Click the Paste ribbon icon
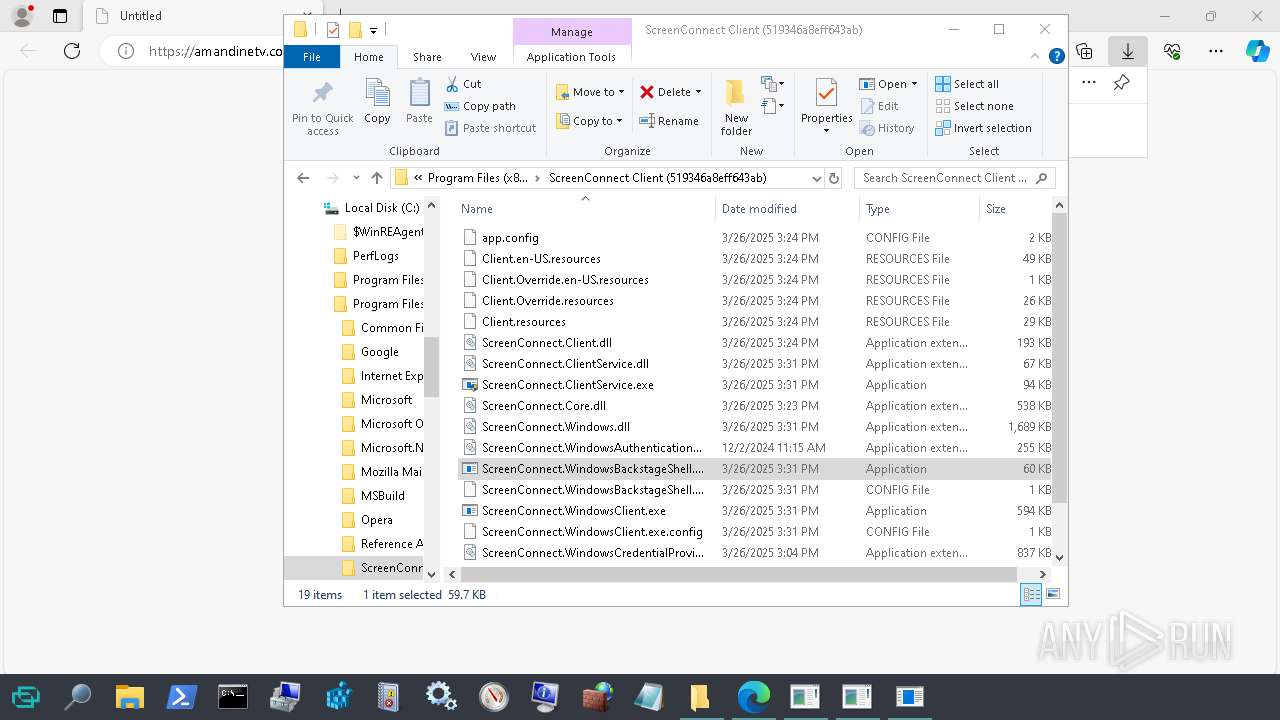This screenshot has height=720, width=1280. pyautogui.click(x=419, y=102)
